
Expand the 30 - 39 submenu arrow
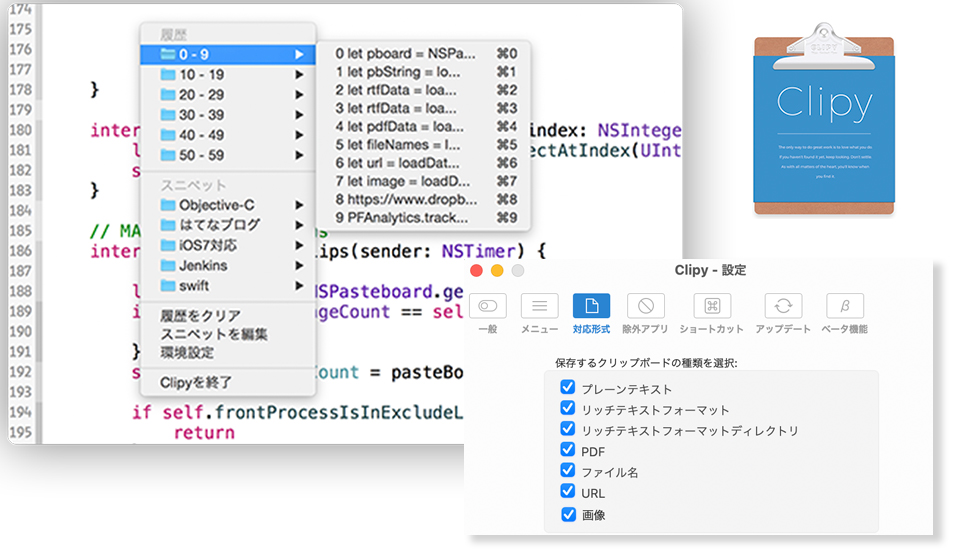click(x=299, y=115)
